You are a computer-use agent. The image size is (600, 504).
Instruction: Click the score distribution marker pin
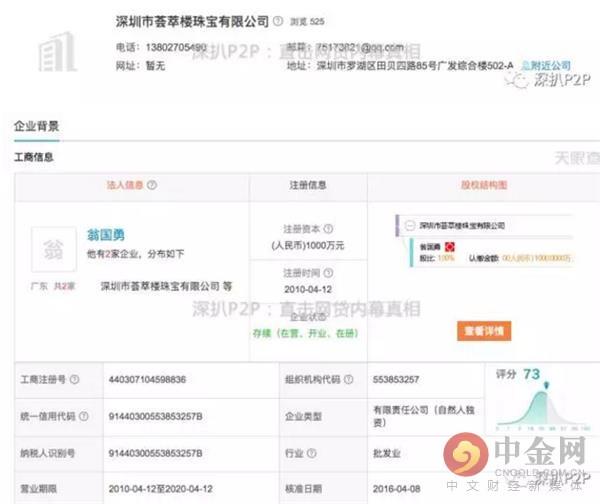tap(547, 385)
